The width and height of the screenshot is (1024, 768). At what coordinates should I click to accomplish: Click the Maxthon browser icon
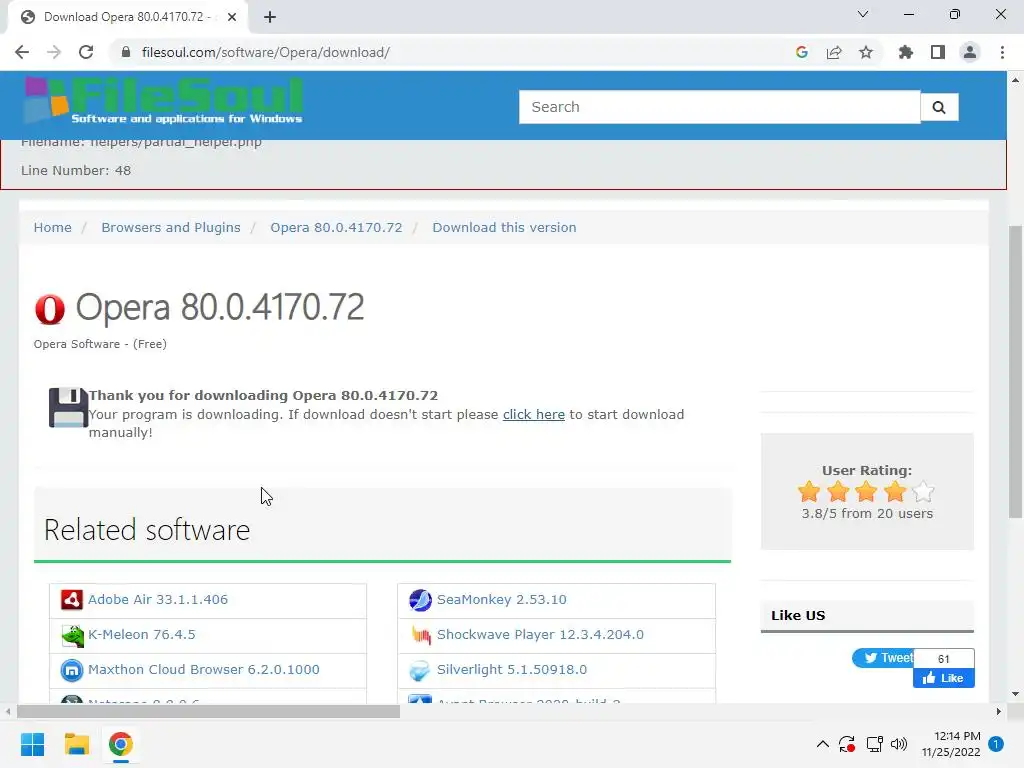(72, 670)
